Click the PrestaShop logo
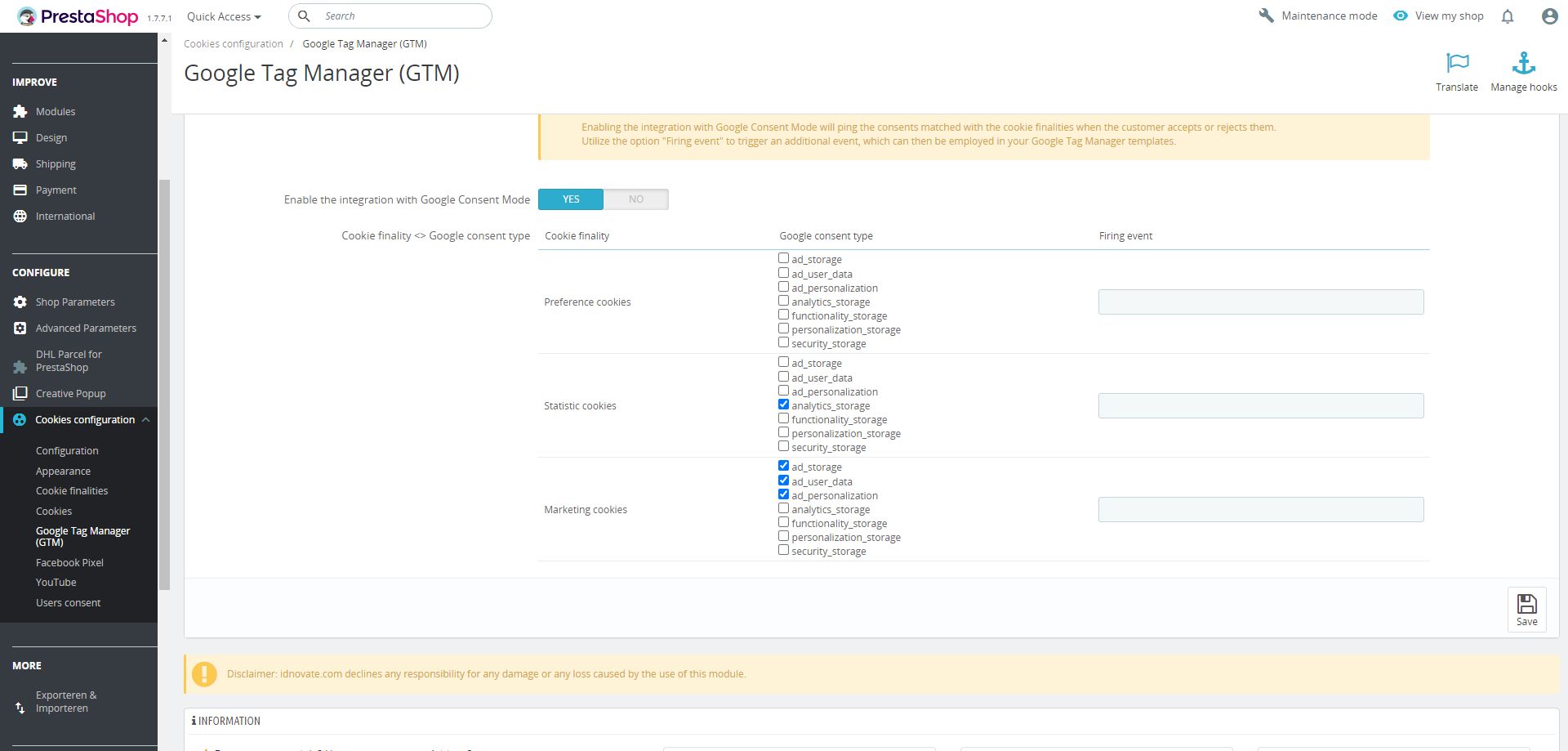The height and width of the screenshot is (751, 1568). pyautogui.click(x=78, y=16)
